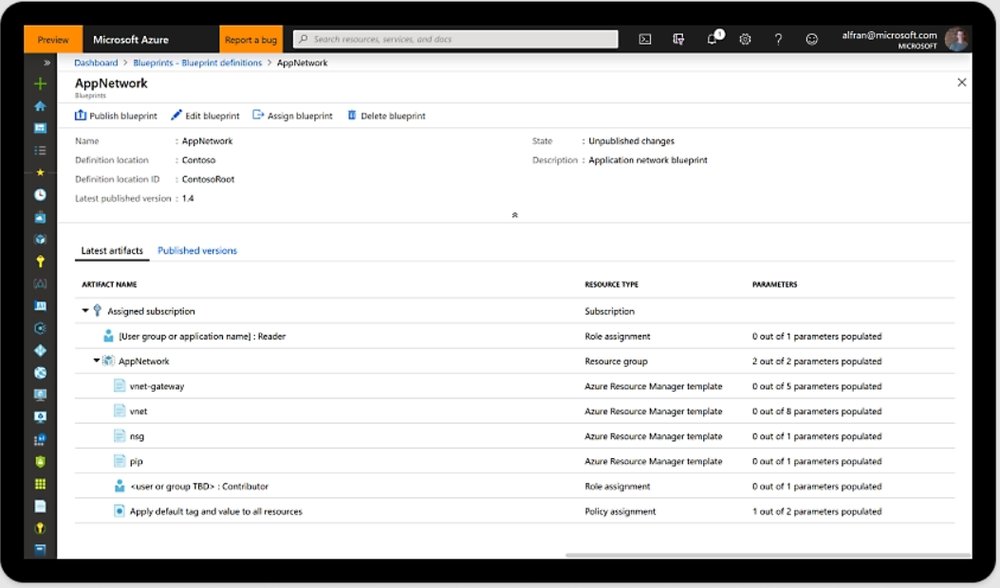
Task: Navigate to Dashboard breadcrumb link
Action: pyautogui.click(x=96, y=62)
